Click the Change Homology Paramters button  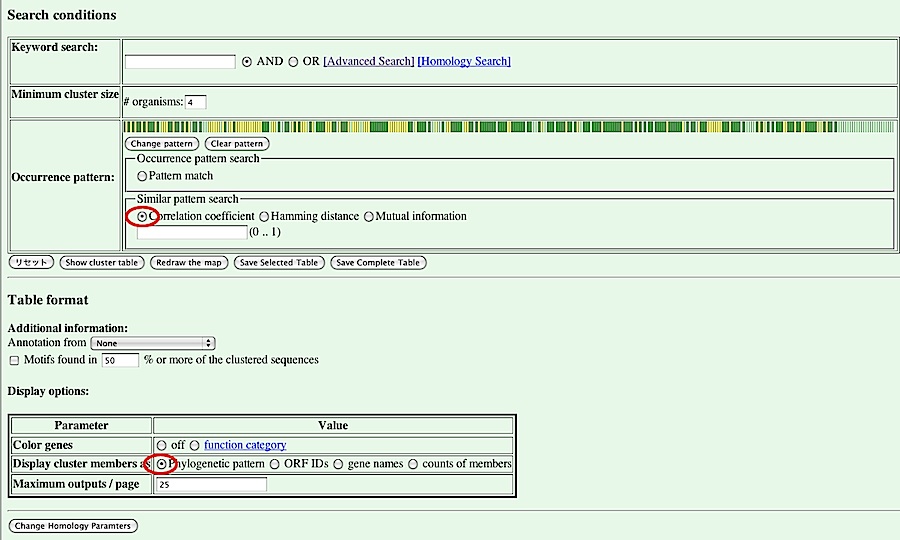click(x=73, y=526)
